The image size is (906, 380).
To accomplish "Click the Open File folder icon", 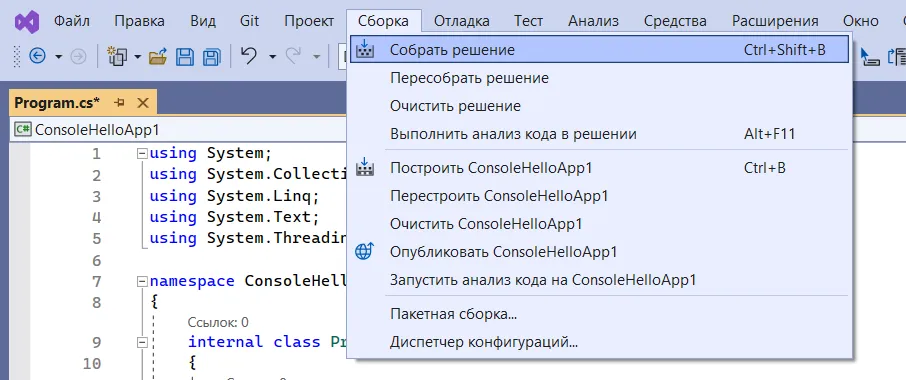I will [x=158, y=56].
